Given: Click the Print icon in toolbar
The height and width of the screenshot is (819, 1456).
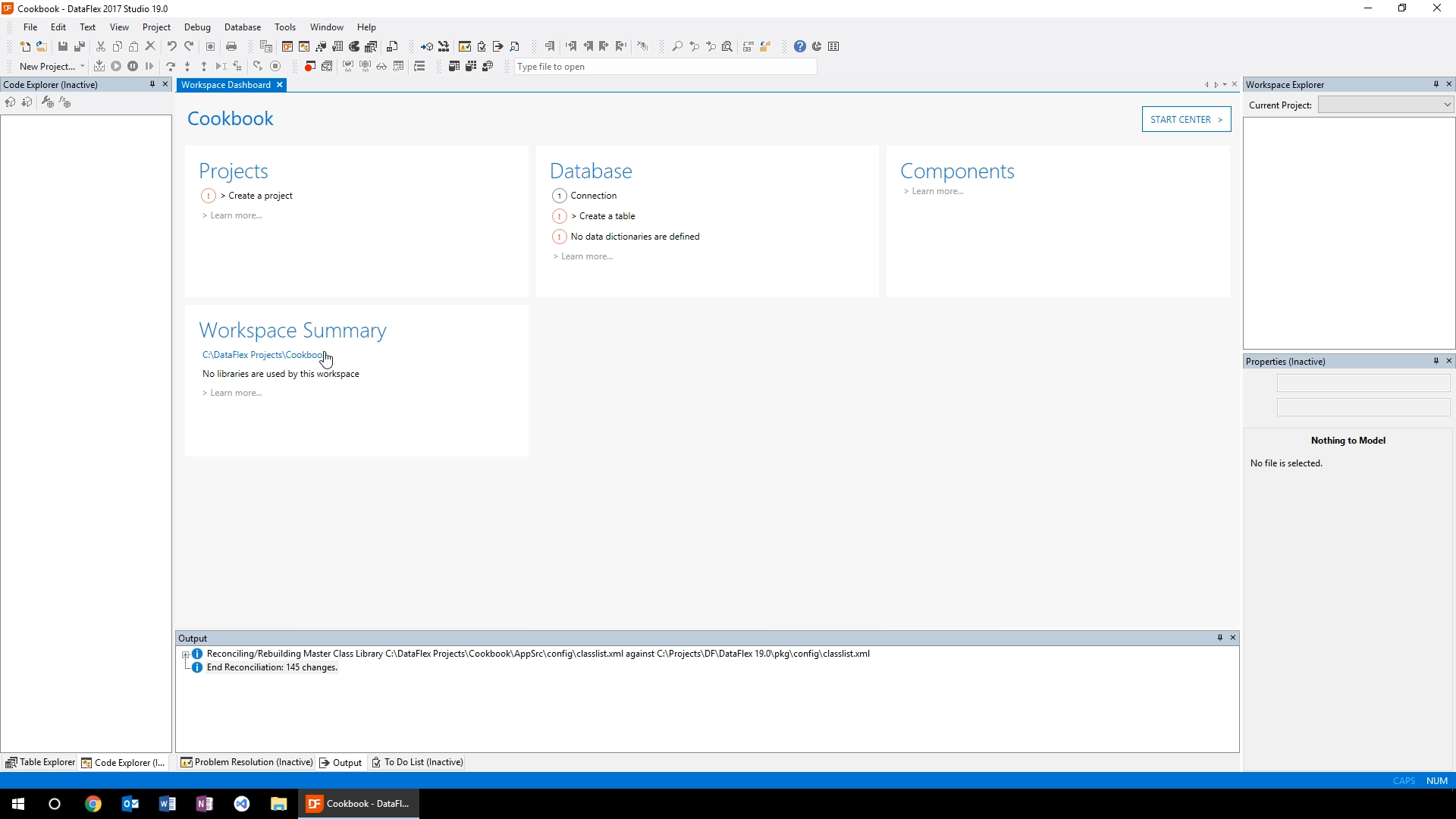Looking at the screenshot, I should (x=231, y=46).
